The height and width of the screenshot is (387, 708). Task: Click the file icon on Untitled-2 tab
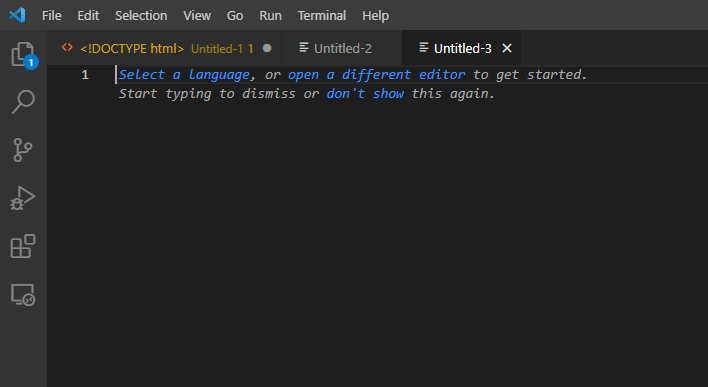pyautogui.click(x=304, y=47)
